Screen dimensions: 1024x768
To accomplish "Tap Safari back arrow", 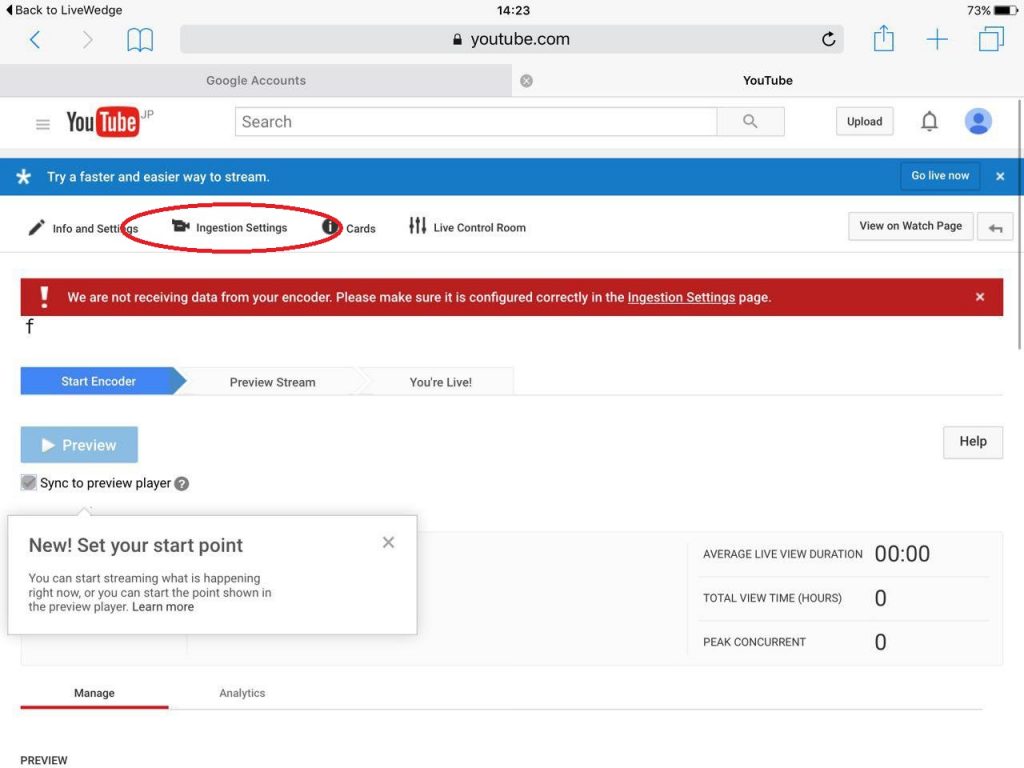I will point(35,40).
